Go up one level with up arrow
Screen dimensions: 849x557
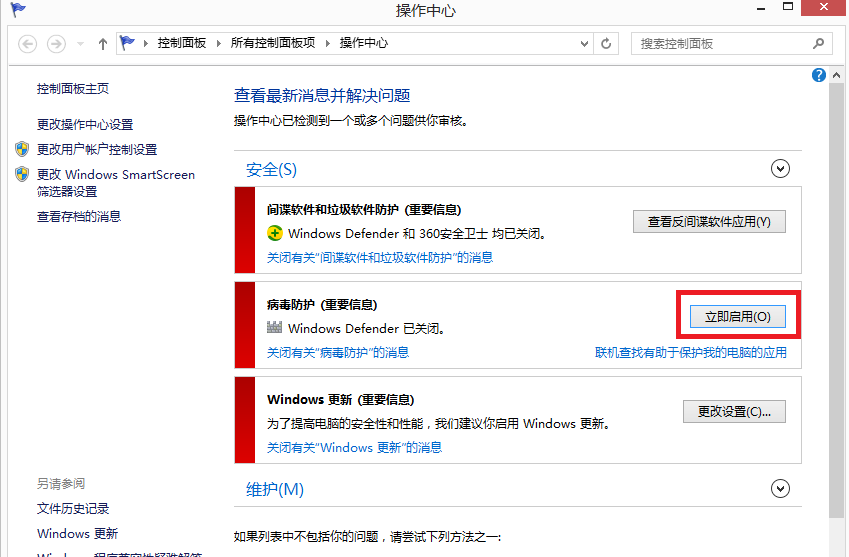click(x=103, y=44)
